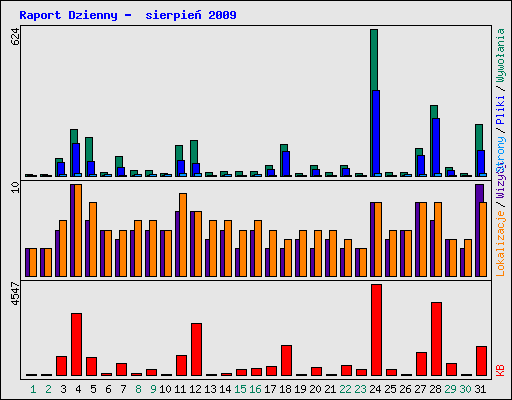This screenshot has height=400, width=512.
Task: Click the orange bar for day 11
Action: (183, 235)
